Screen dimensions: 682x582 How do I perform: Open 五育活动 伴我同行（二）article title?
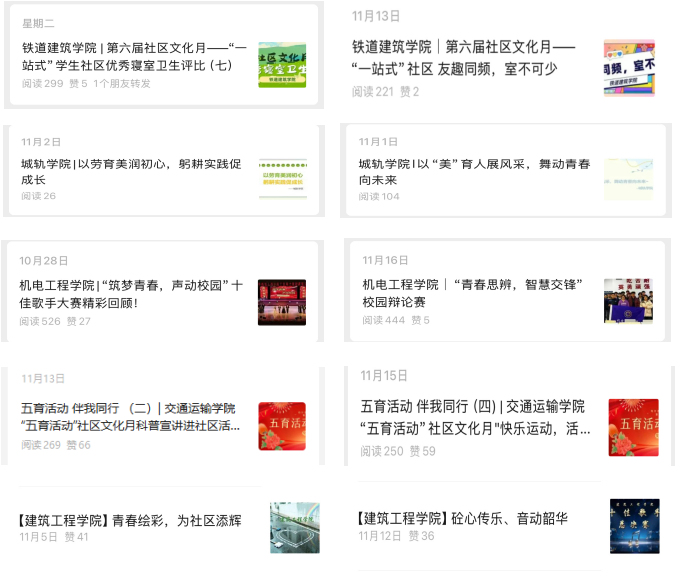[131, 416]
